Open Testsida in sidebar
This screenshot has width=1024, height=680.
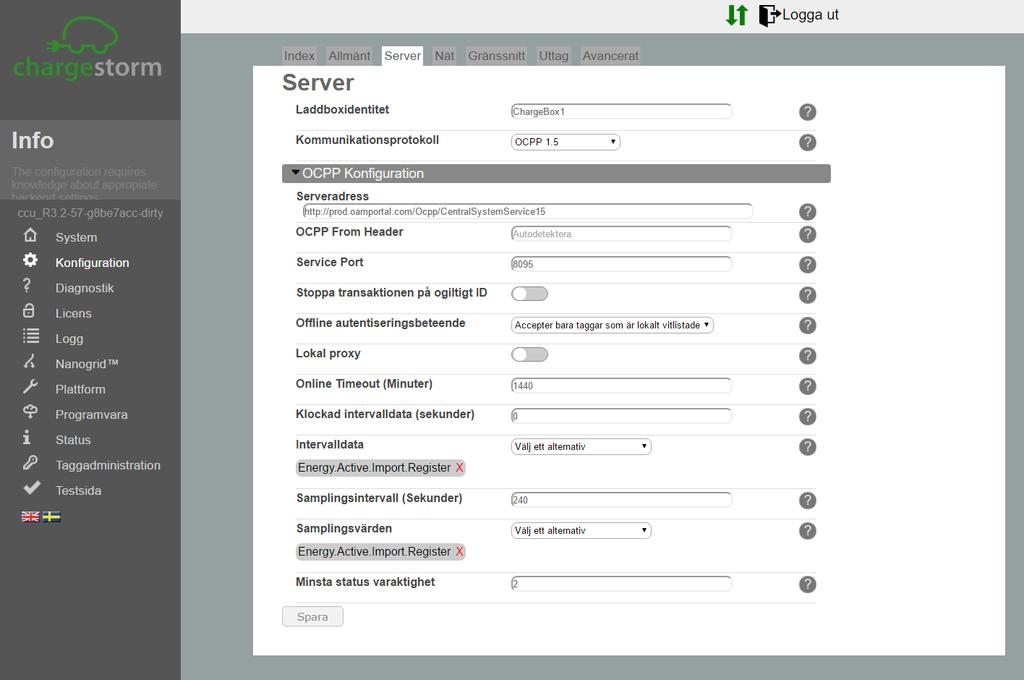(78, 491)
